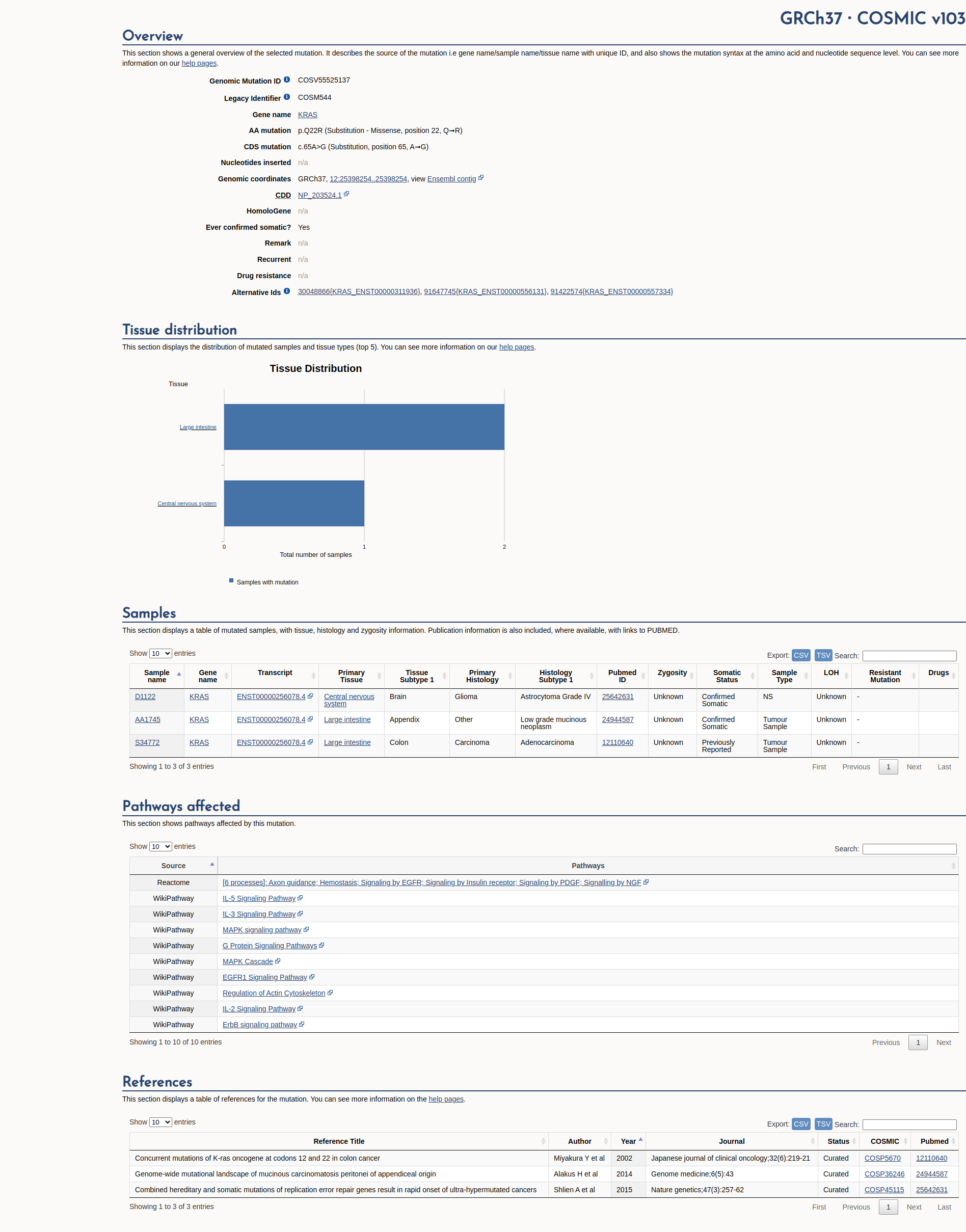Screen dimensions: 966x1232
Task: Open Pubmed 12110640 in the References table
Action: 931,1159
